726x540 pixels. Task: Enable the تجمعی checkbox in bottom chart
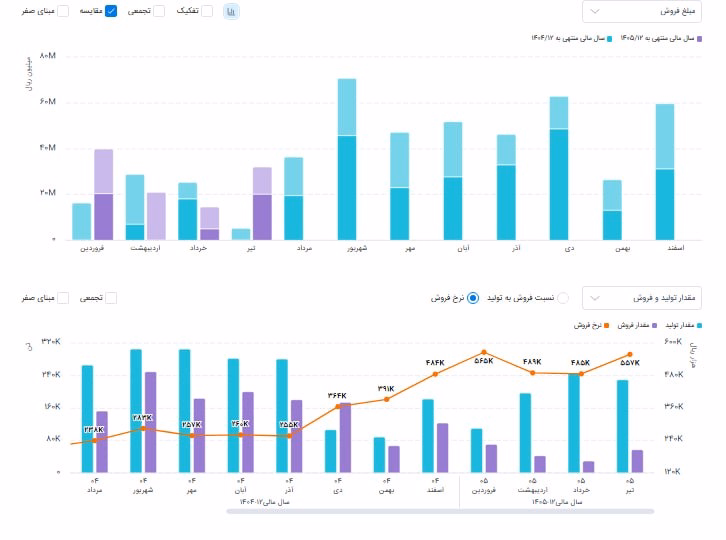111,298
